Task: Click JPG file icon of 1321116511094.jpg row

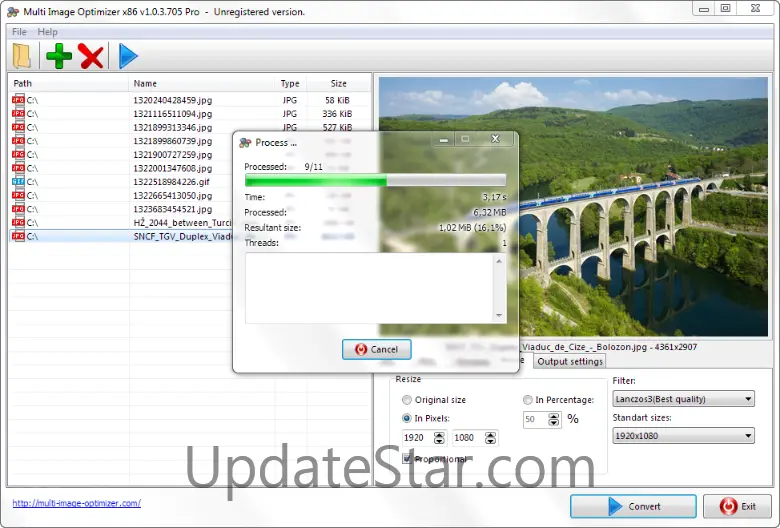Action: (18, 113)
